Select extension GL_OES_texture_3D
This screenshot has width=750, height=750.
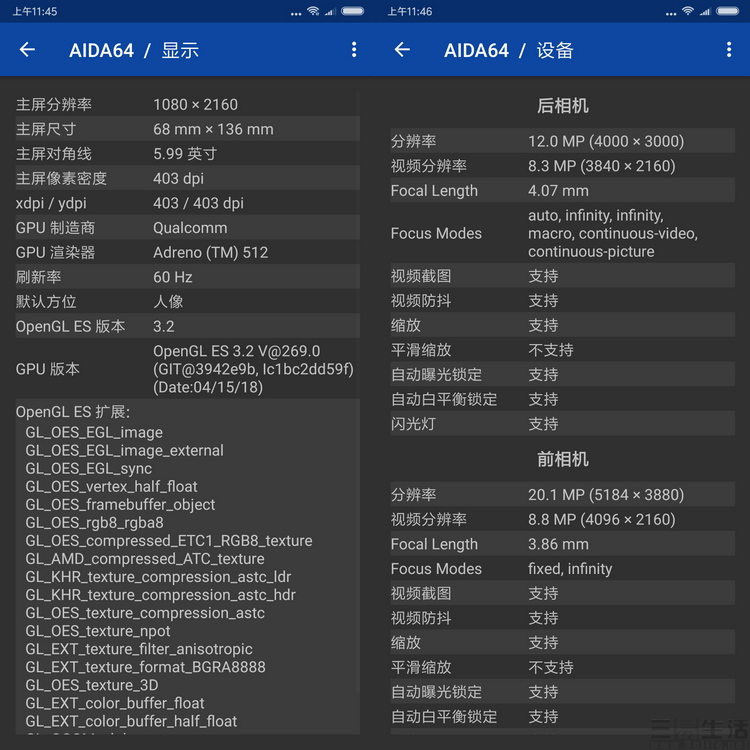pos(92,685)
